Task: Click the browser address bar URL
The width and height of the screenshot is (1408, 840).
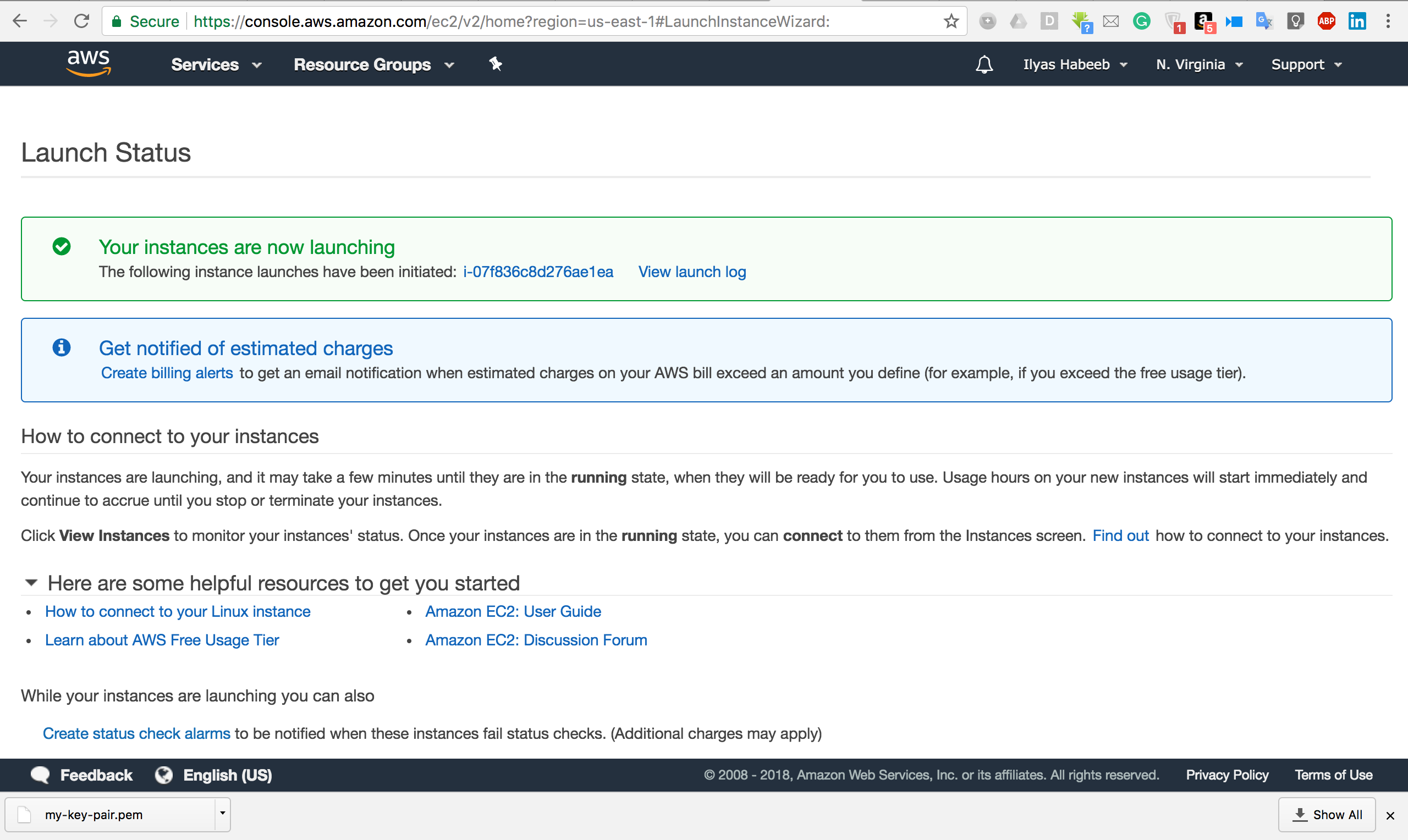Action: click(x=510, y=21)
